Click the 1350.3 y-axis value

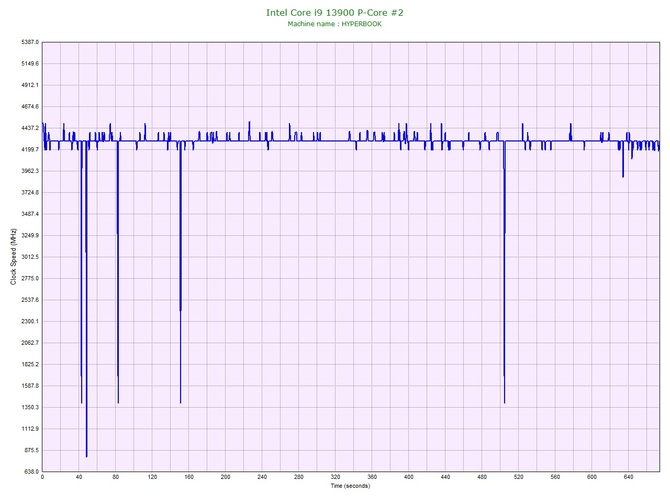(30, 407)
